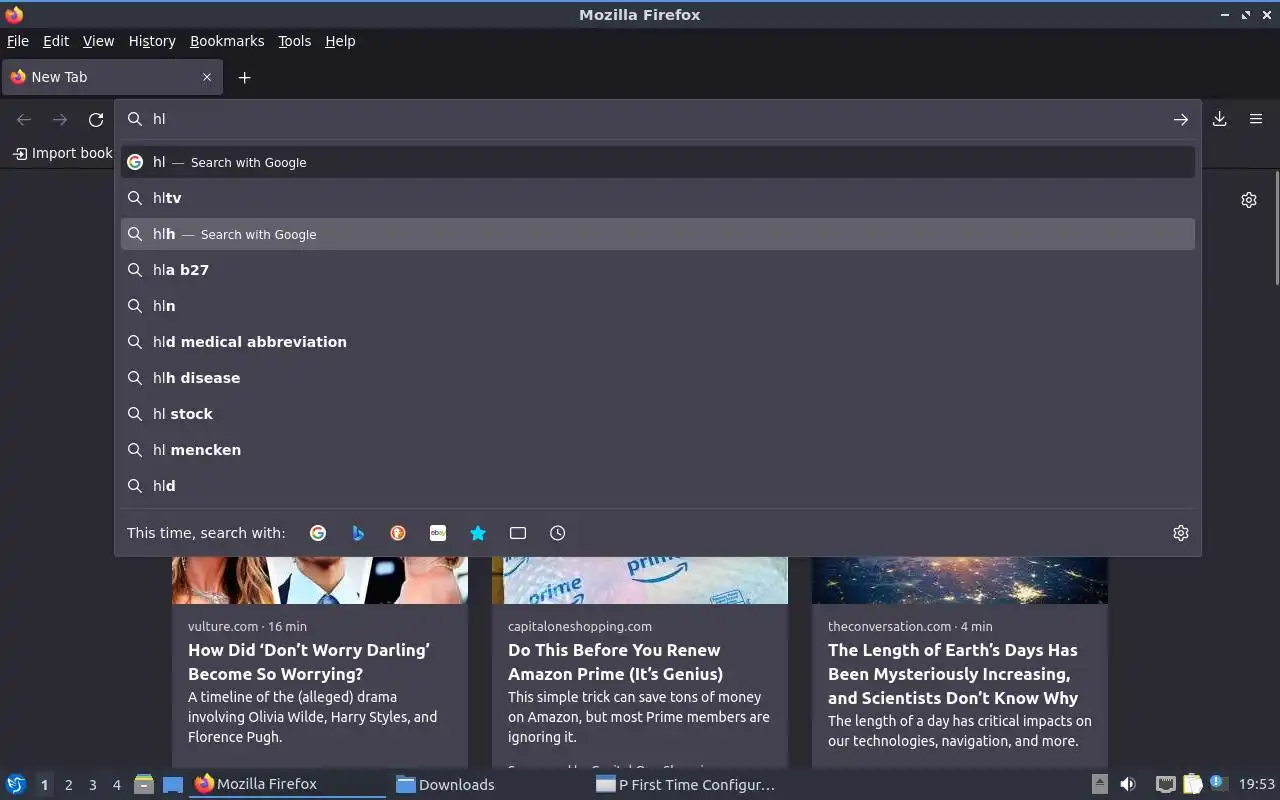Image resolution: width=1280 pixels, height=800 pixels.
Task: Switch to workspace 2
Action: click(x=68, y=785)
